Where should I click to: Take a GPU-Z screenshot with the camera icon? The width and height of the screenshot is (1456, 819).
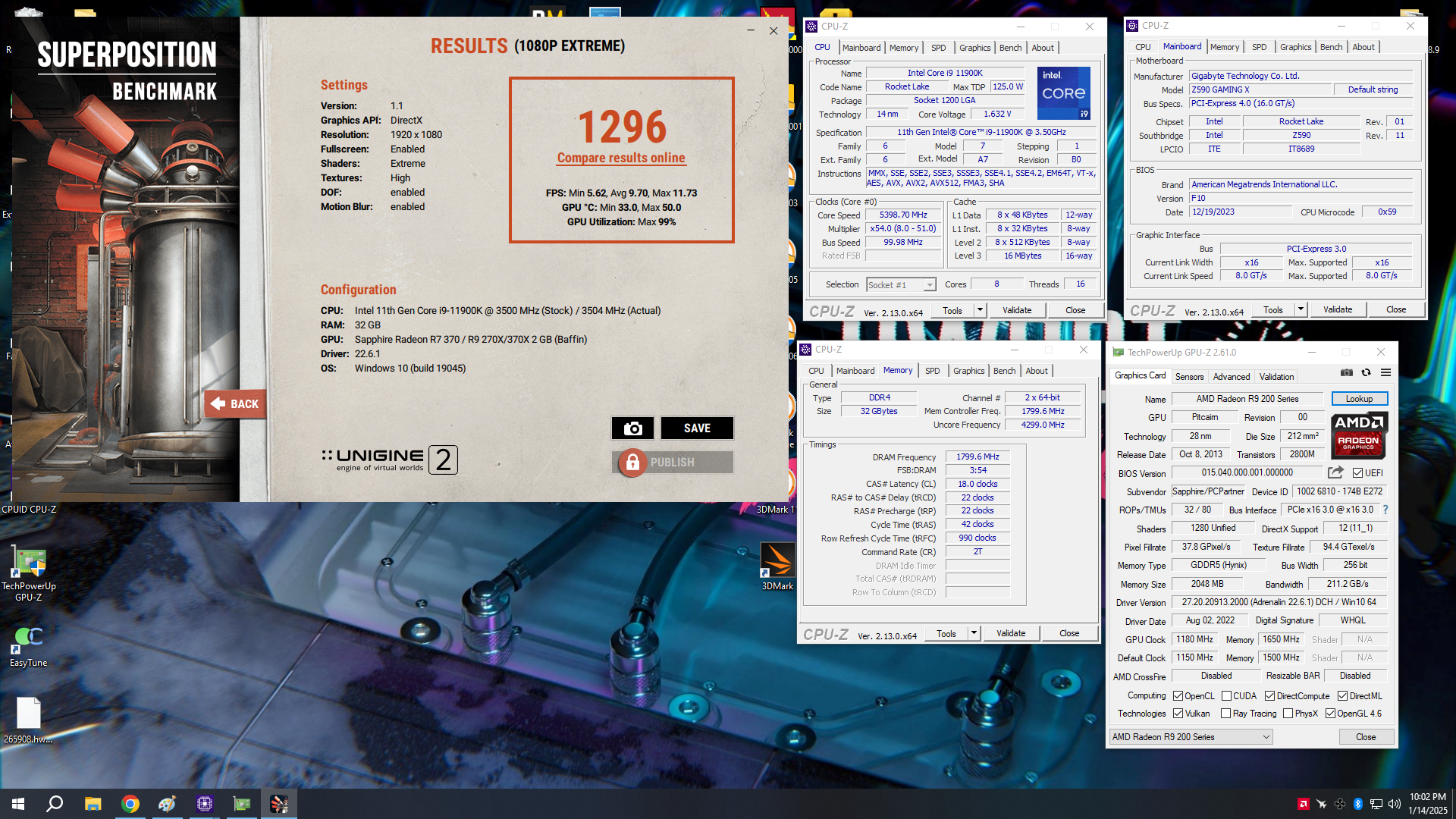coord(1346,372)
